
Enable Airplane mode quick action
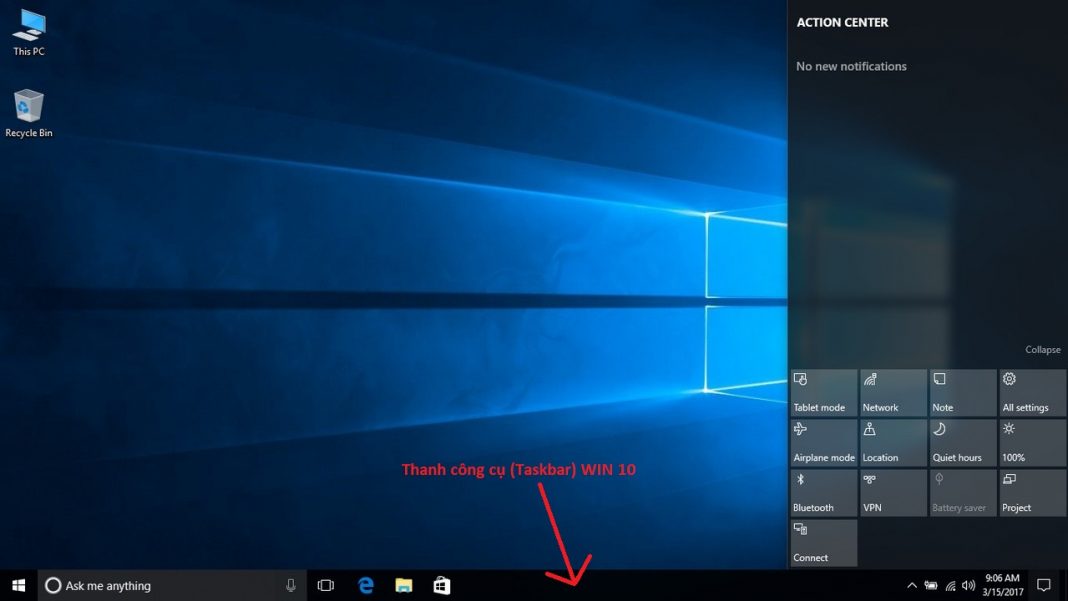823,441
